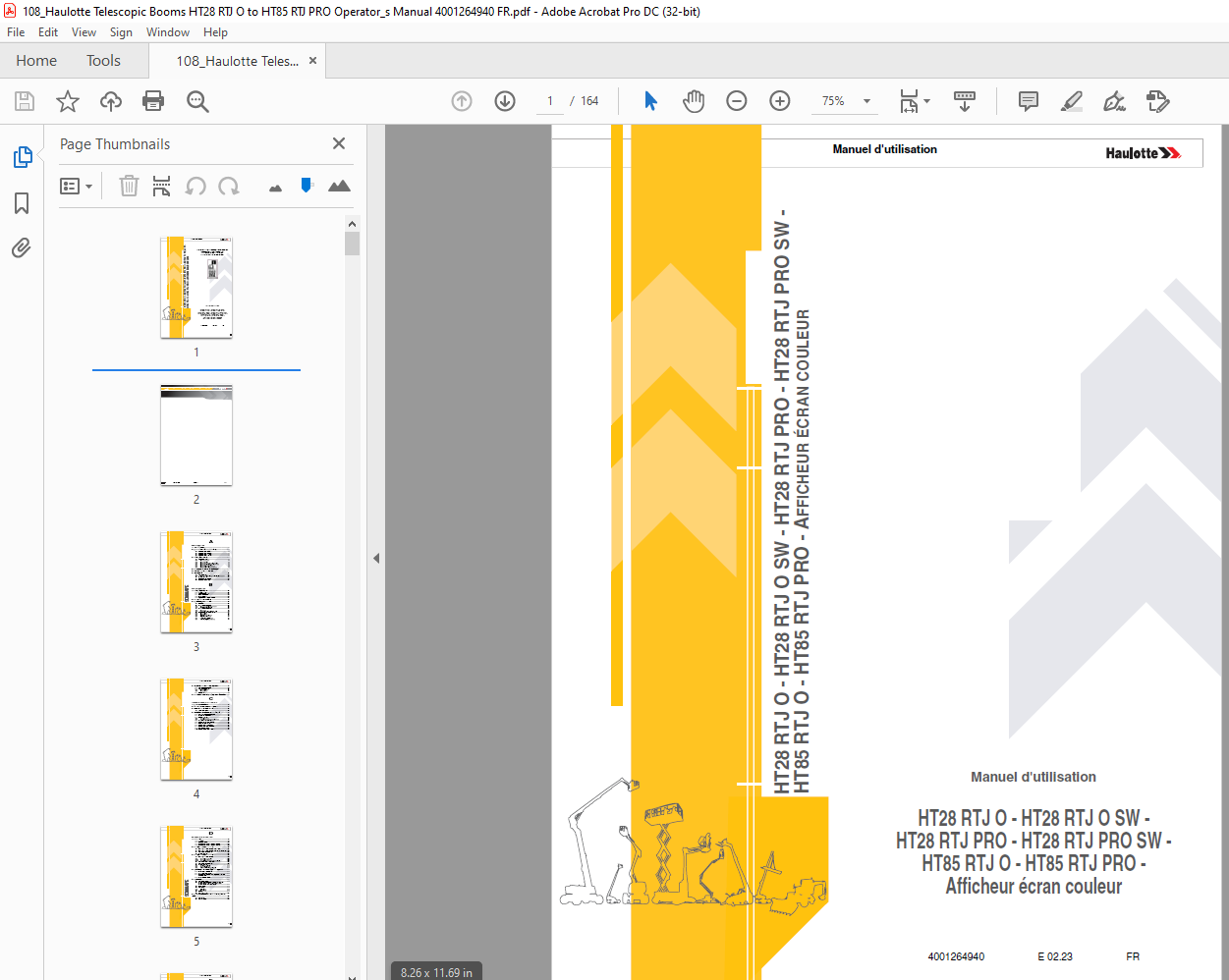The width and height of the screenshot is (1229, 980).
Task: Close the 108_Haulotte document tab
Action: click(x=312, y=61)
